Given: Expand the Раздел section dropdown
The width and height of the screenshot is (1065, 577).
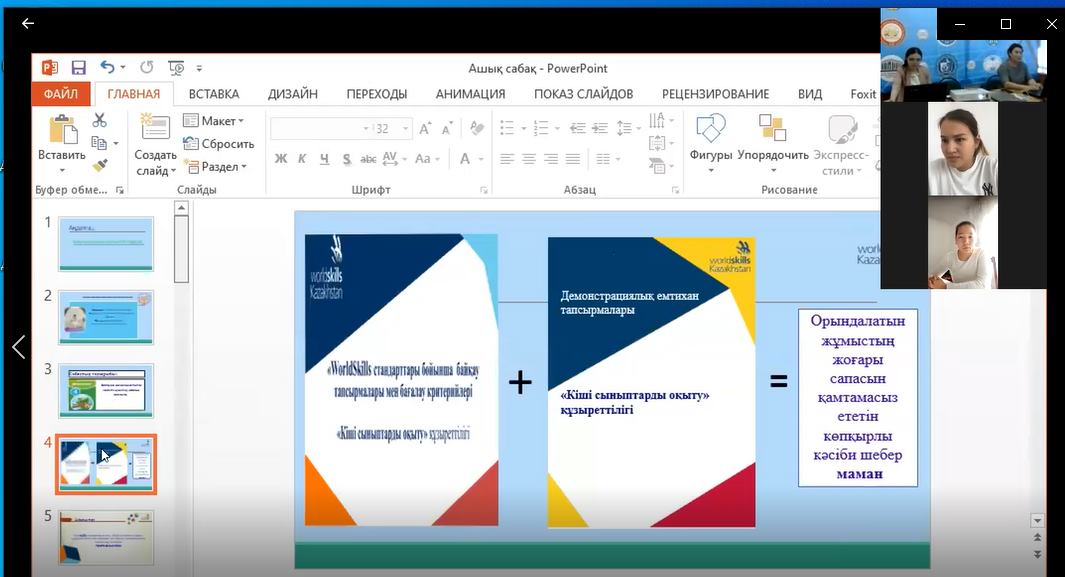Looking at the screenshot, I should pos(214,167).
